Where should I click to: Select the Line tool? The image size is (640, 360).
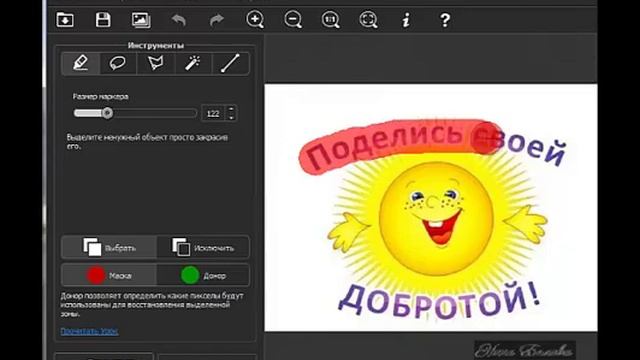coord(230,63)
